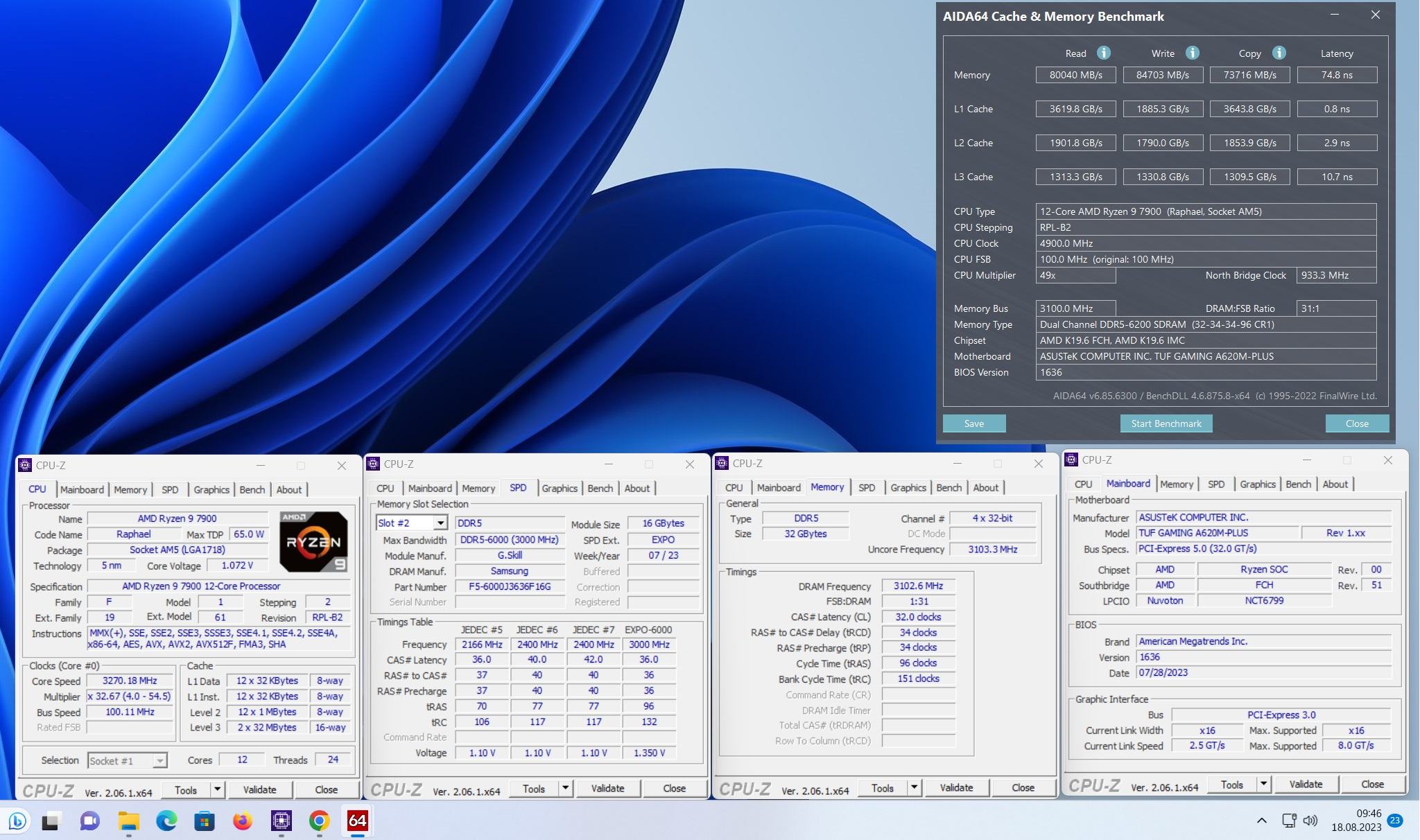The width and height of the screenshot is (1420, 840).
Task: Open volume control tray icon
Action: 1310,821
